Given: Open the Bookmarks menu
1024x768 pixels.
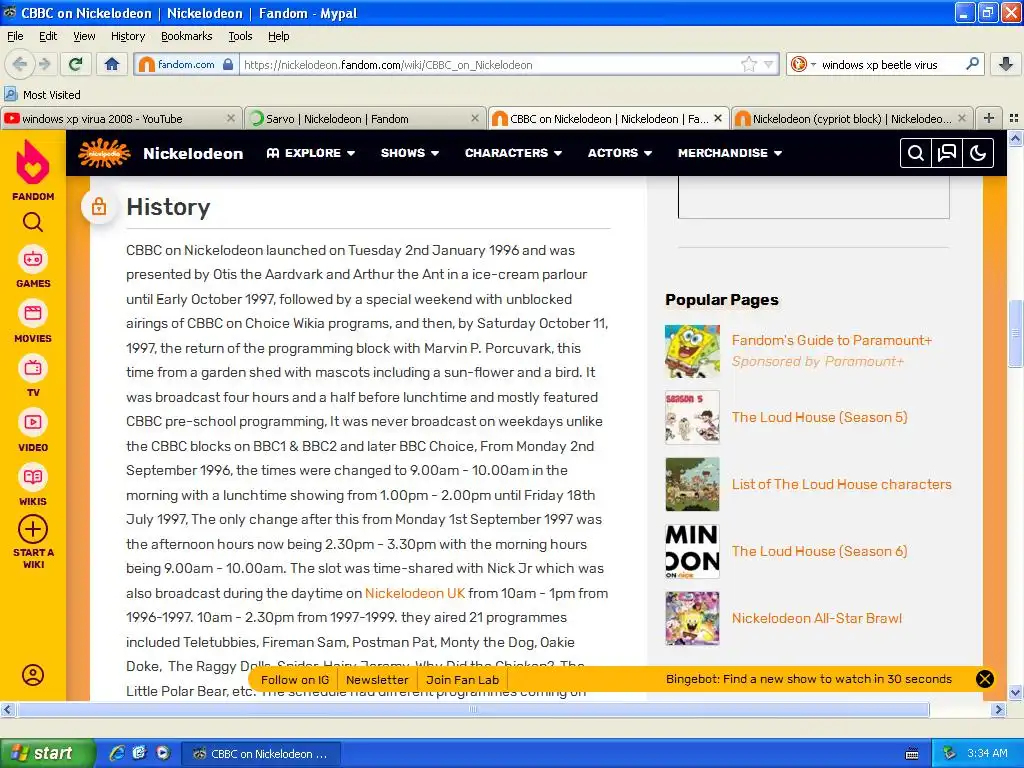Looking at the screenshot, I should coord(186,36).
